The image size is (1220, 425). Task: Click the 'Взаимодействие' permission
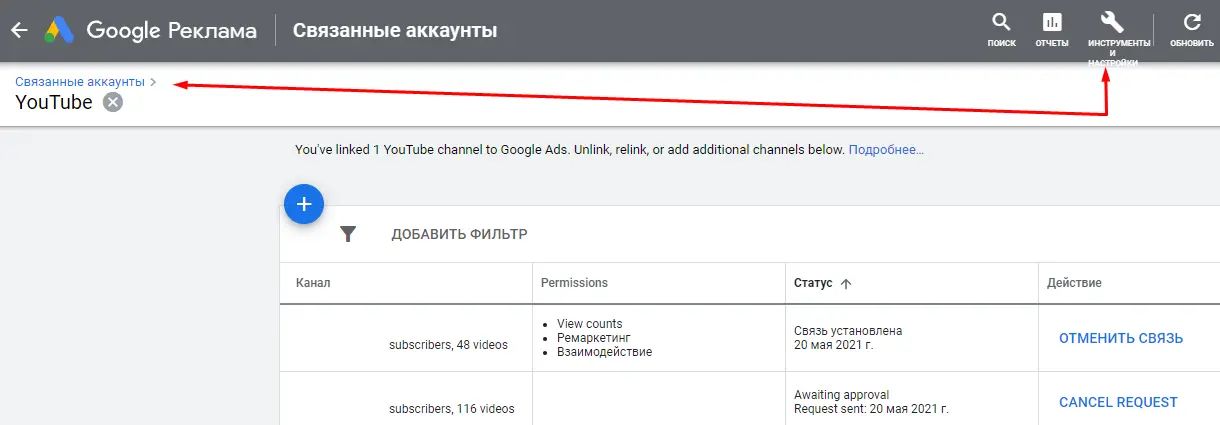click(604, 352)
